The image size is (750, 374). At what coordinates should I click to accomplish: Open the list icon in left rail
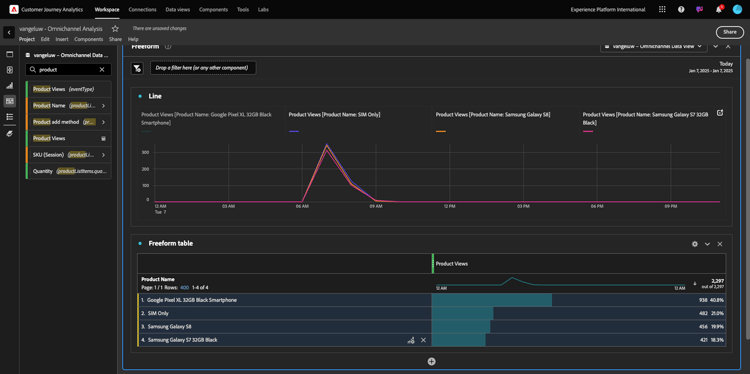coord(10,117)
